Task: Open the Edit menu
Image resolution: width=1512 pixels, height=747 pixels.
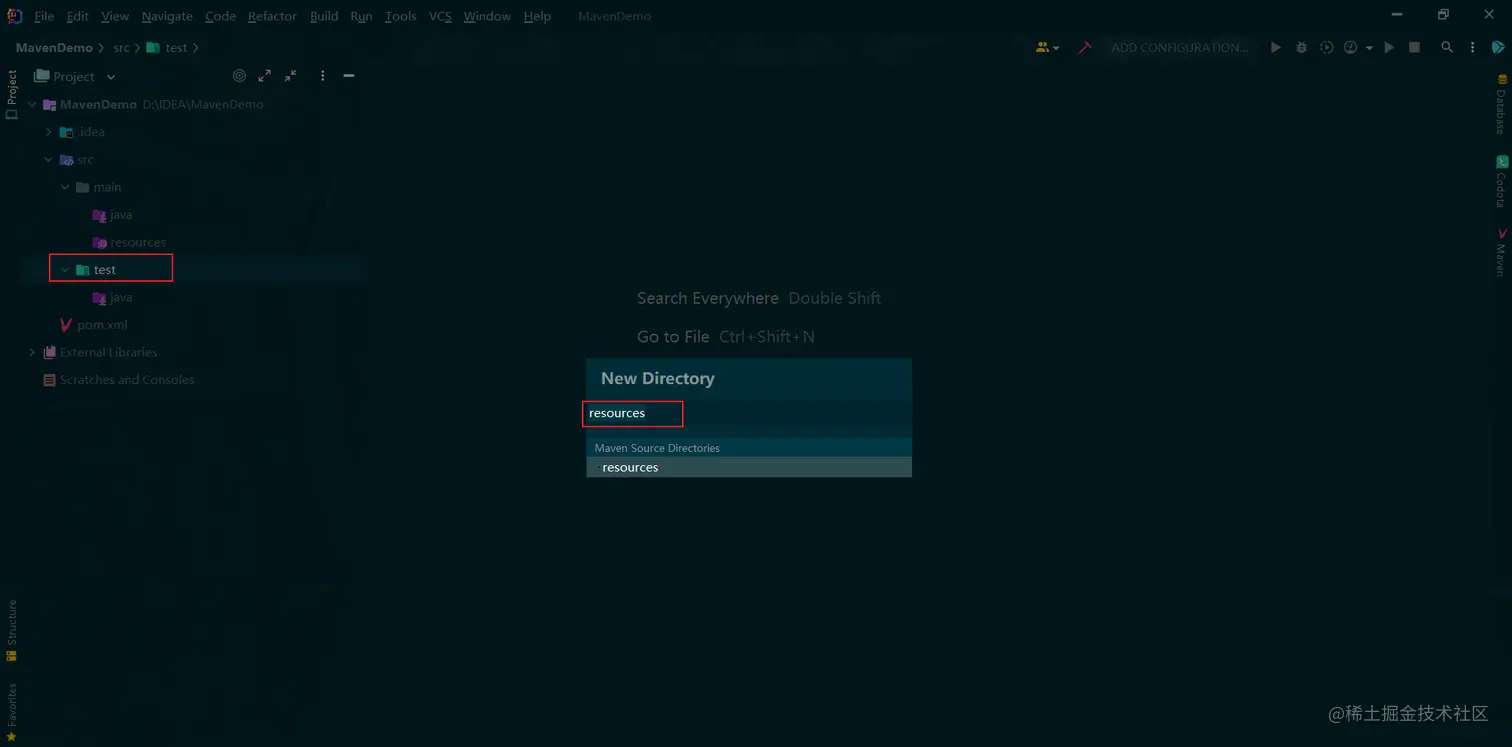Action: 78,16
